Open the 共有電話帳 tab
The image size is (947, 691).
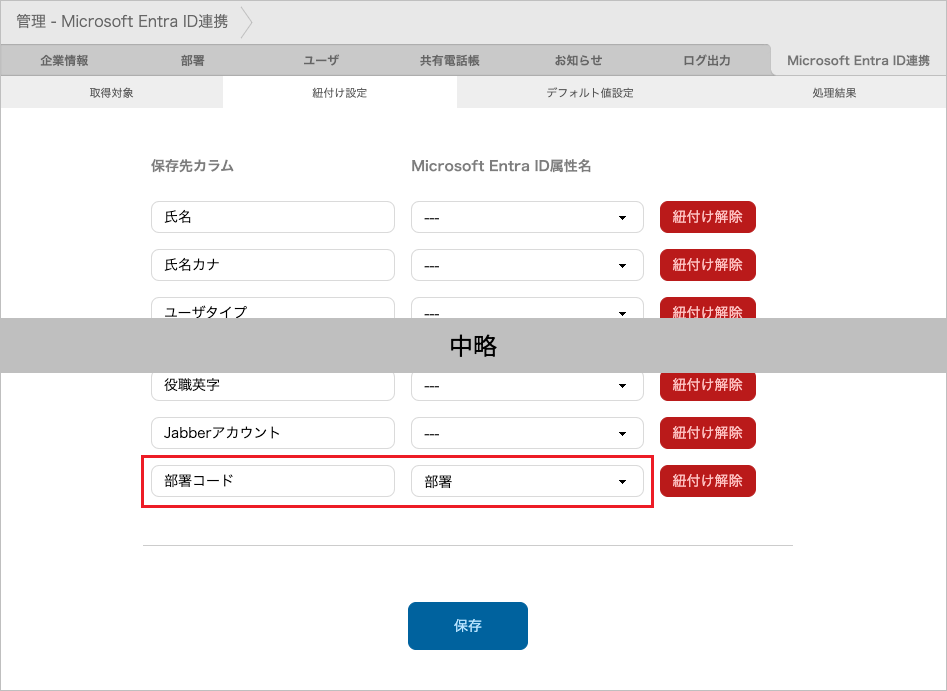click(447, 59)
